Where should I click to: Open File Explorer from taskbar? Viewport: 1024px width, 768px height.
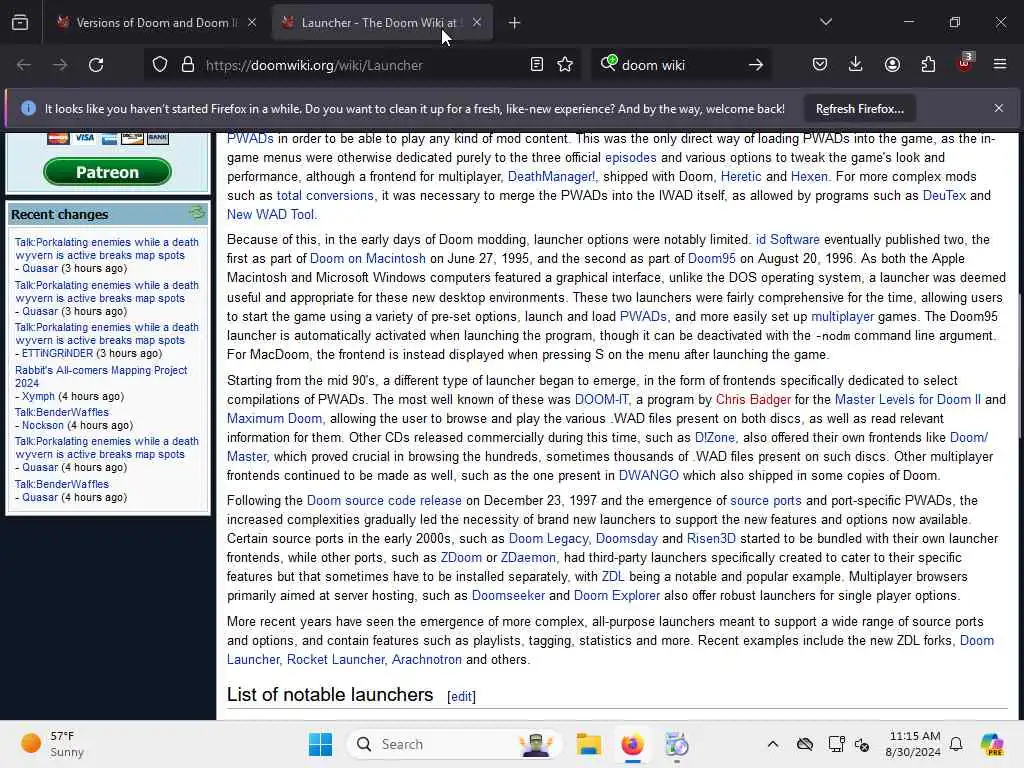[588, 744]
